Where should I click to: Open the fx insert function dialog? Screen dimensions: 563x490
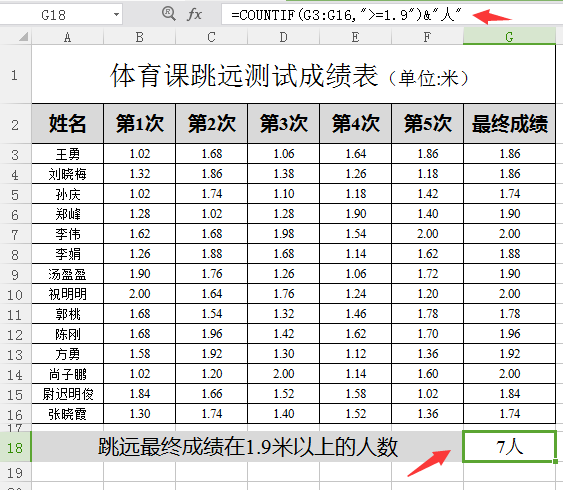coord(194,14)
